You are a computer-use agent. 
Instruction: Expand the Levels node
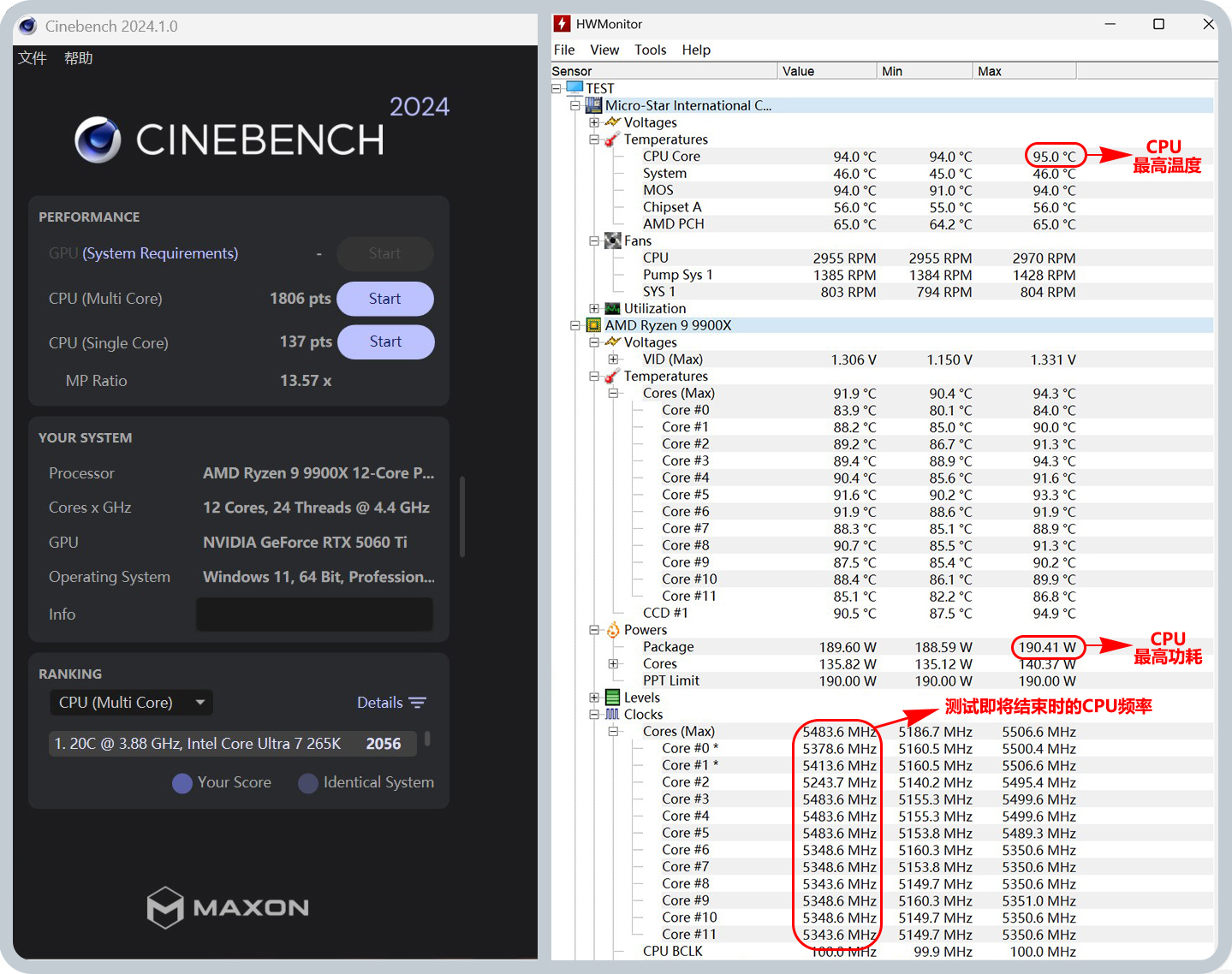[594, 698]
